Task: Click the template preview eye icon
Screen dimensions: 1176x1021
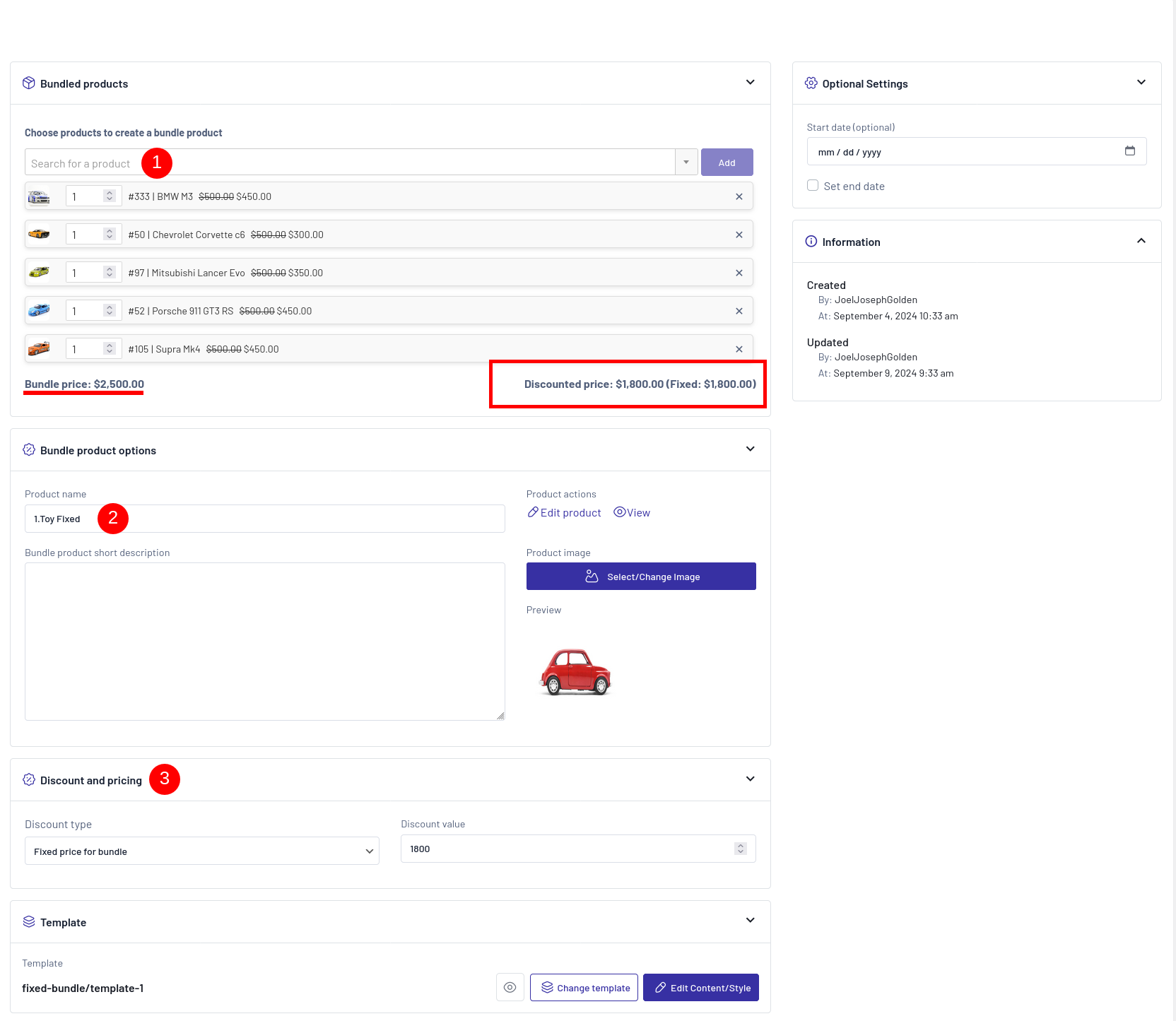Action: [x=510, y=988]
